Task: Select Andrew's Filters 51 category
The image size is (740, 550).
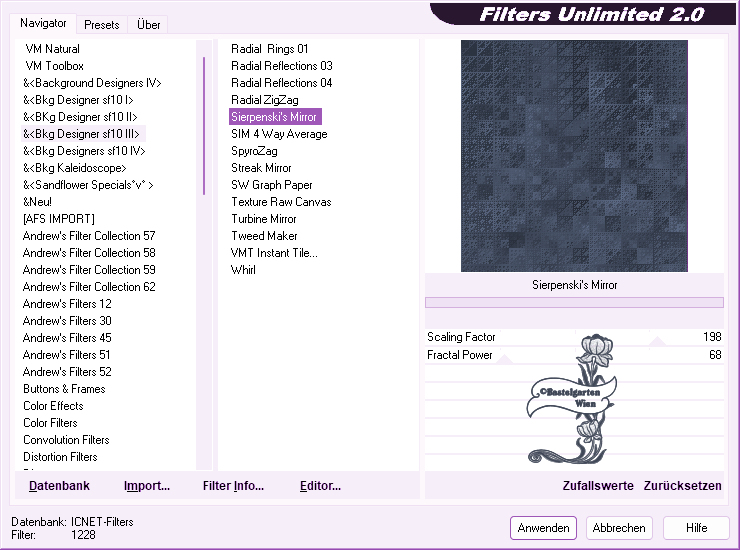Action: [66, 355]
